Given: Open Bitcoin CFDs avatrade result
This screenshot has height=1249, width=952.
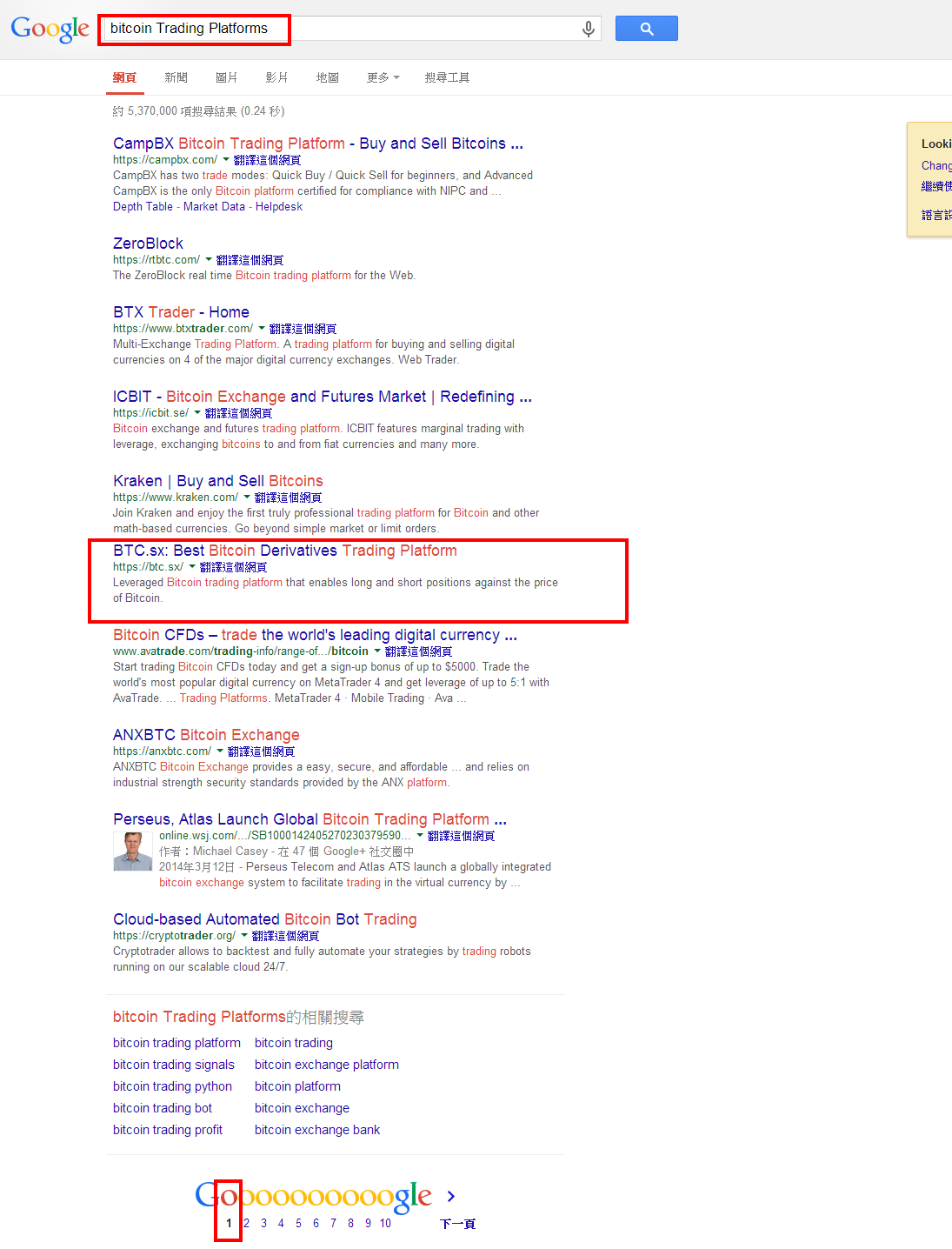Looking at the screenshot, I should 315,635.
